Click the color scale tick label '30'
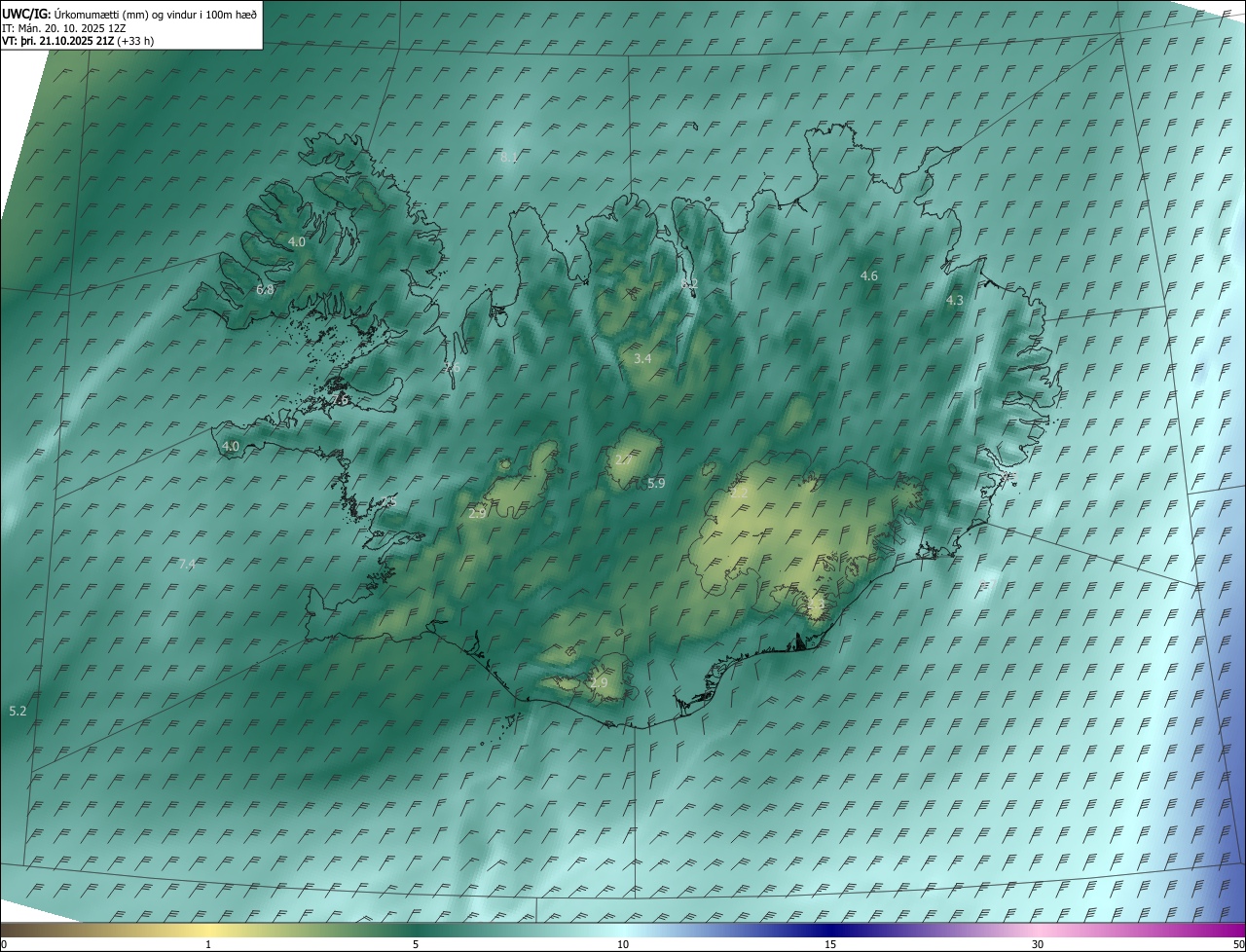Viewport: 1246px width, 952px height. coord(1038,945)
